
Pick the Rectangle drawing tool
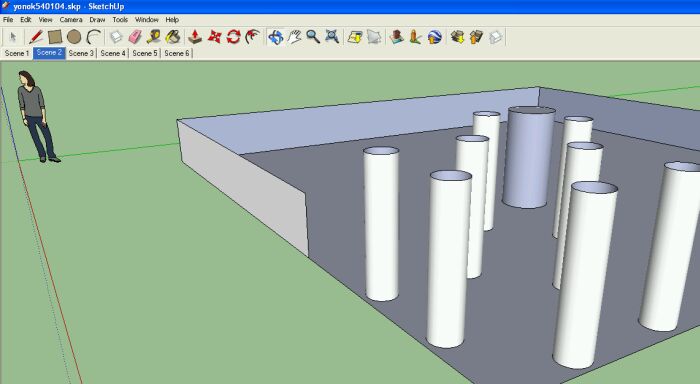tap(54, 37)
